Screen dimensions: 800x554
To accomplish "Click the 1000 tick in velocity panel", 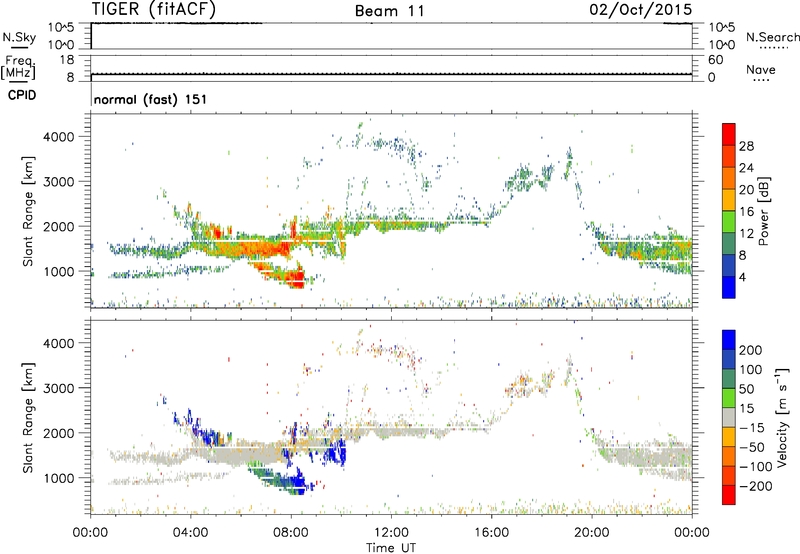I will [x=58, y=478].
